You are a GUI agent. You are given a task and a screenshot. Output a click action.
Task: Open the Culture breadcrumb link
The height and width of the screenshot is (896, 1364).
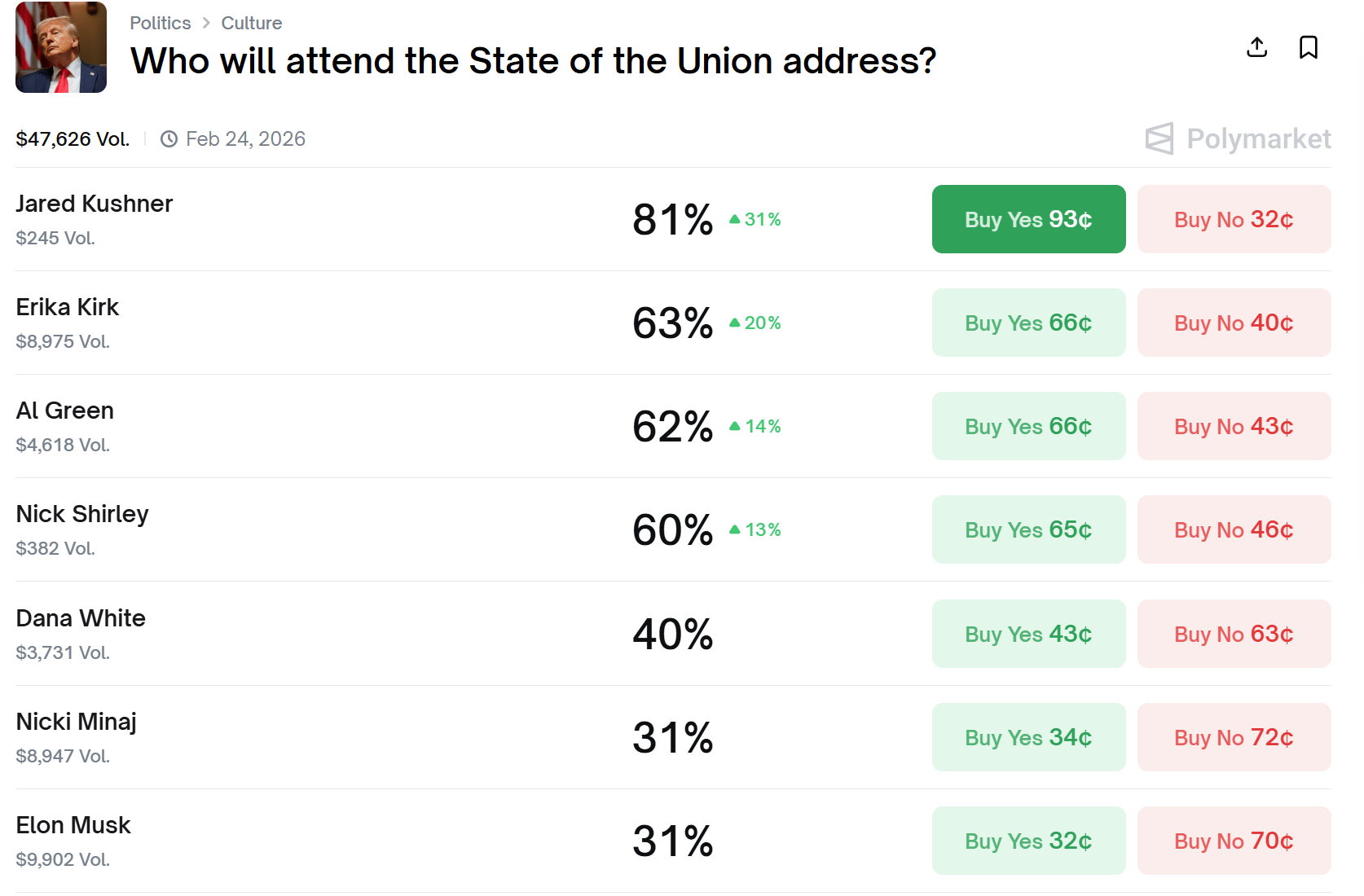pyautogui.click(x=251, y=23)
